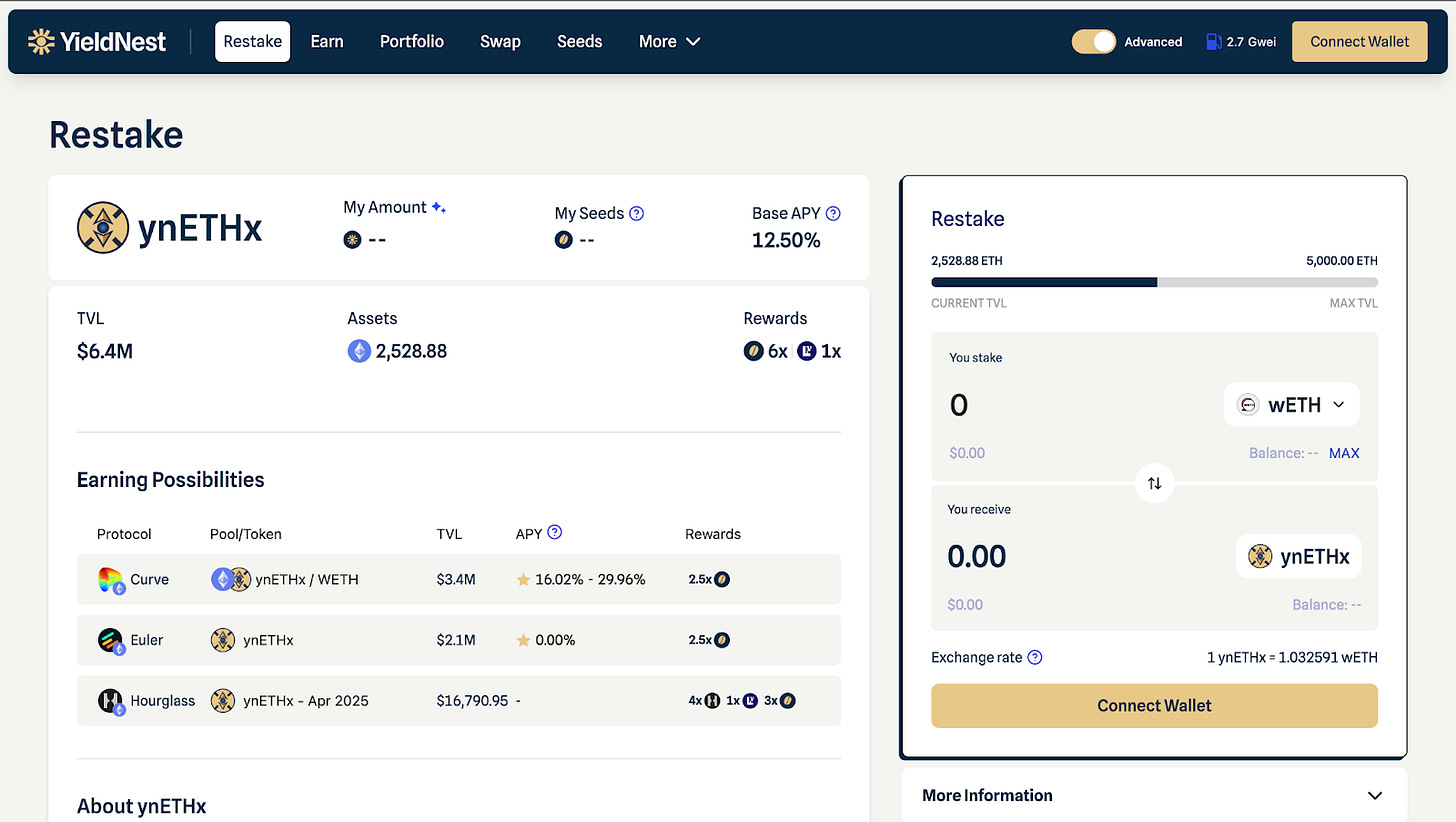Click the 2.7 Gwei gas text
Screen dimensions: 1456x822
[x=1251, y=42]
